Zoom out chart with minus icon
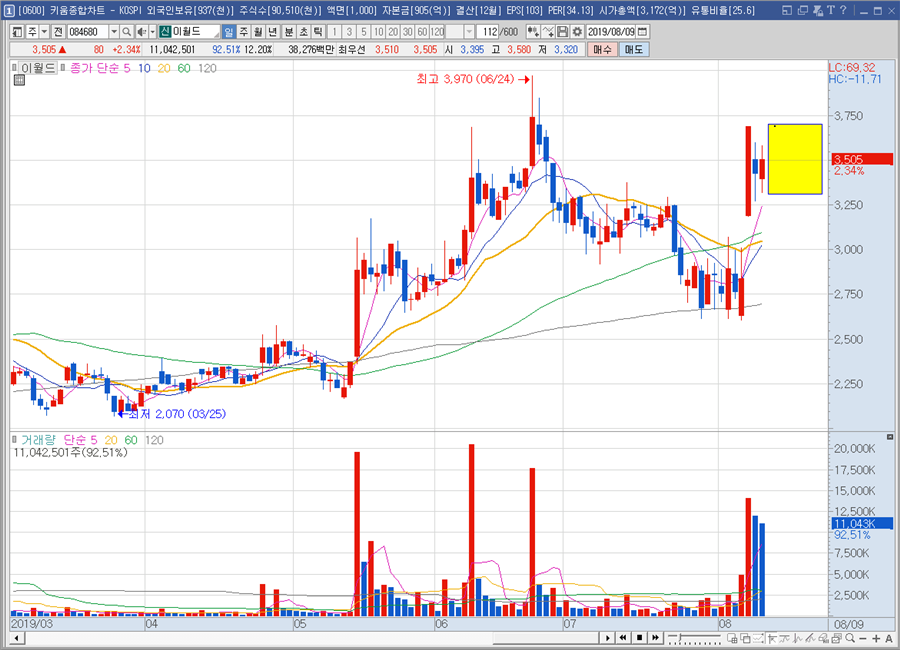Image resolution: width=900 pixels, height=650 pixels. pos(863,638)
